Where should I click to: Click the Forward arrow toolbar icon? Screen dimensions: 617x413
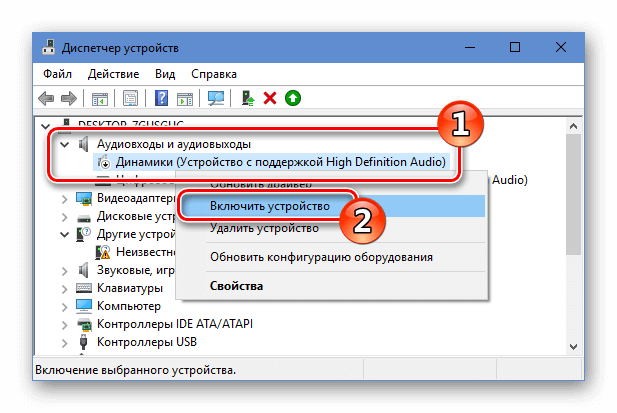(x=69, y=98)
